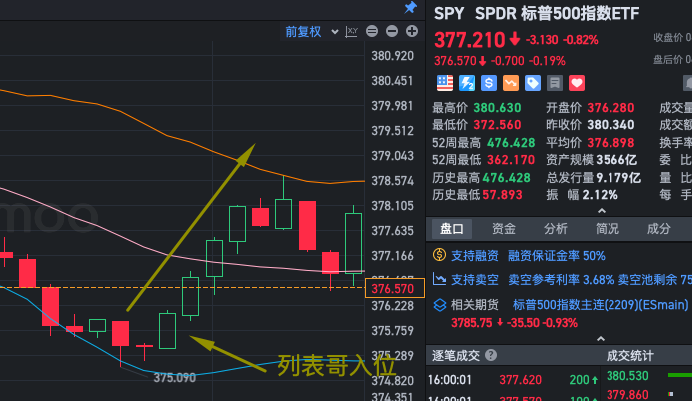Click the 资产规模 3566亿 value
The image size is (692, 401).
[617, 160]
